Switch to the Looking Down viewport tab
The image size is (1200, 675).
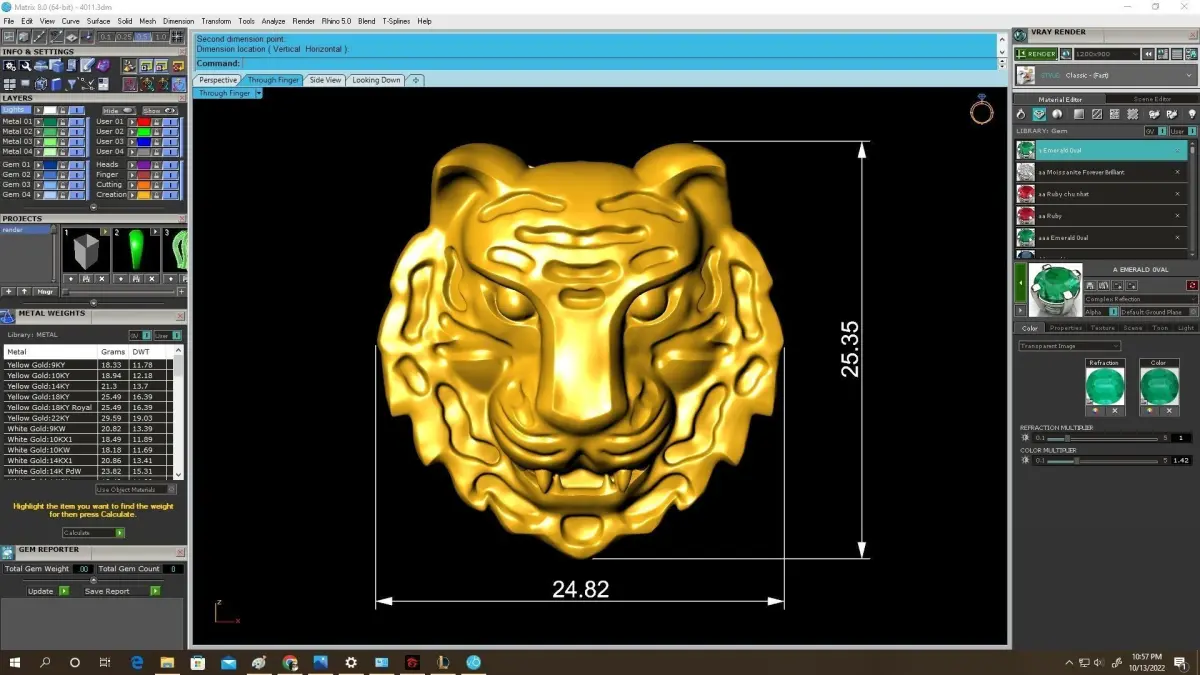376,80
